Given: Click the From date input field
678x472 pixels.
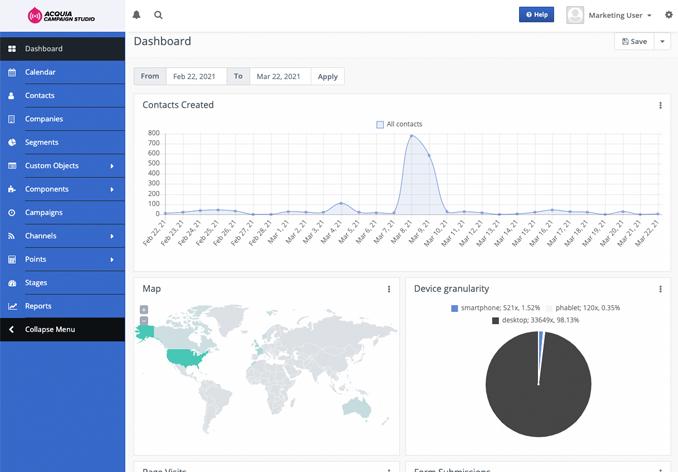Looking at the screenshot, I should tap(196, 76).
